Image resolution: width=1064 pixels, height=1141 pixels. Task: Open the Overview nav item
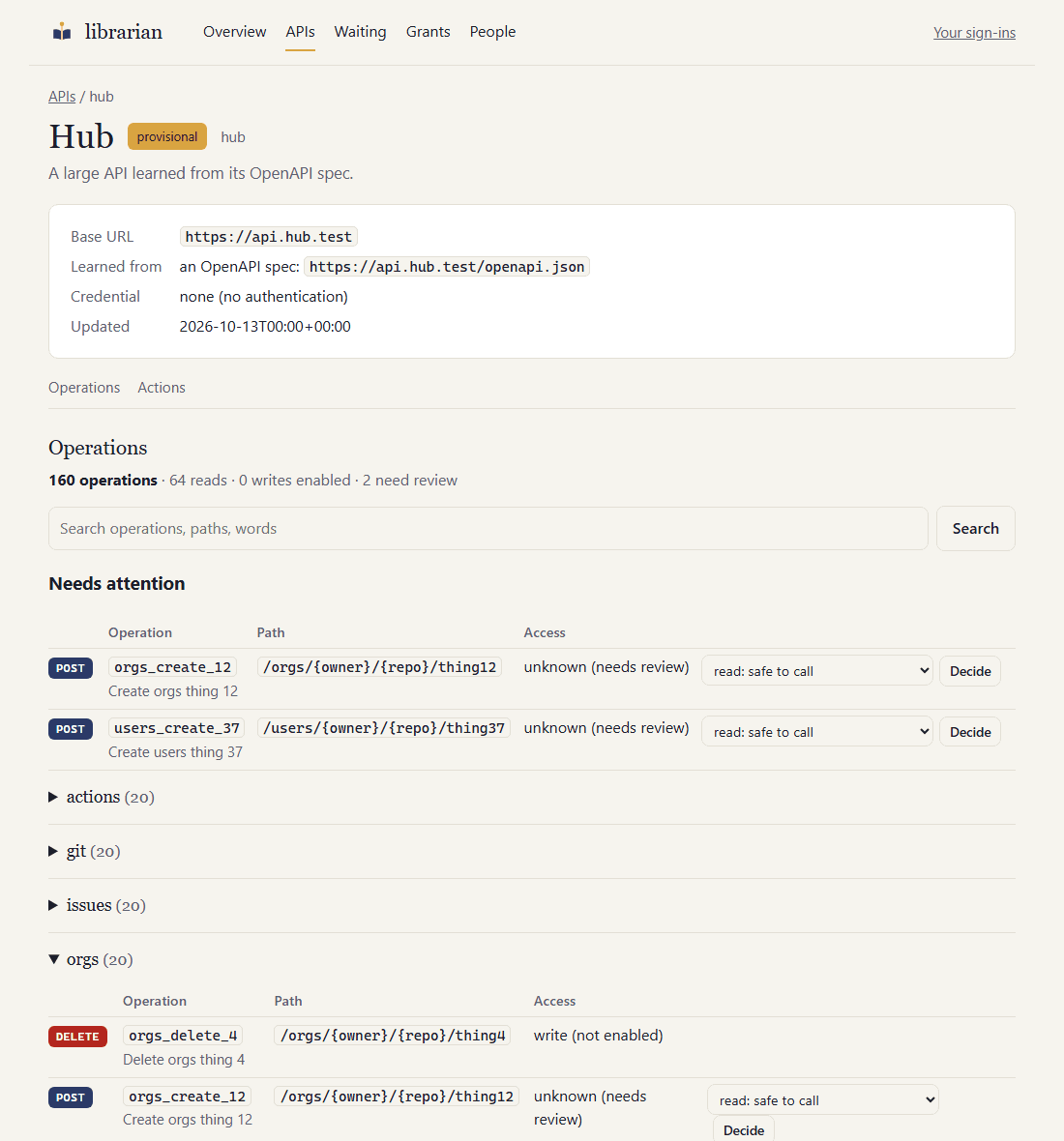tap(234, 32)
